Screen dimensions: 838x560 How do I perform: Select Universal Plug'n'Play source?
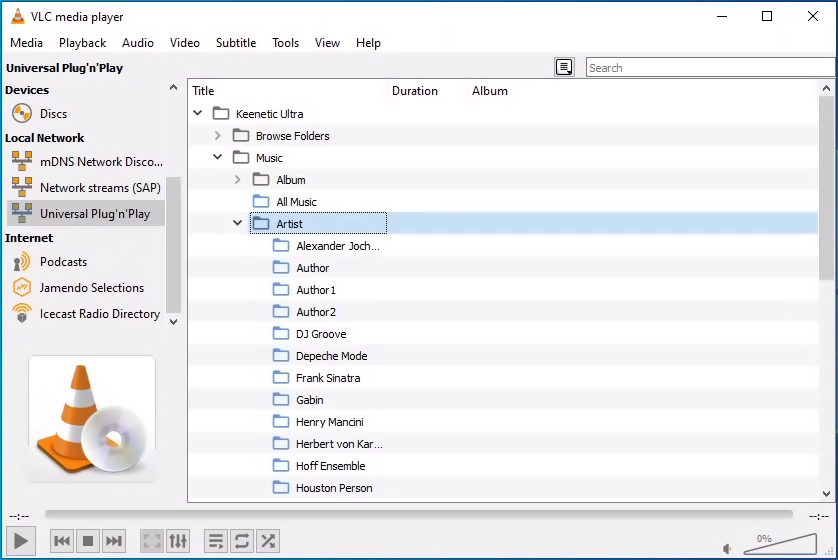(86, 214)
